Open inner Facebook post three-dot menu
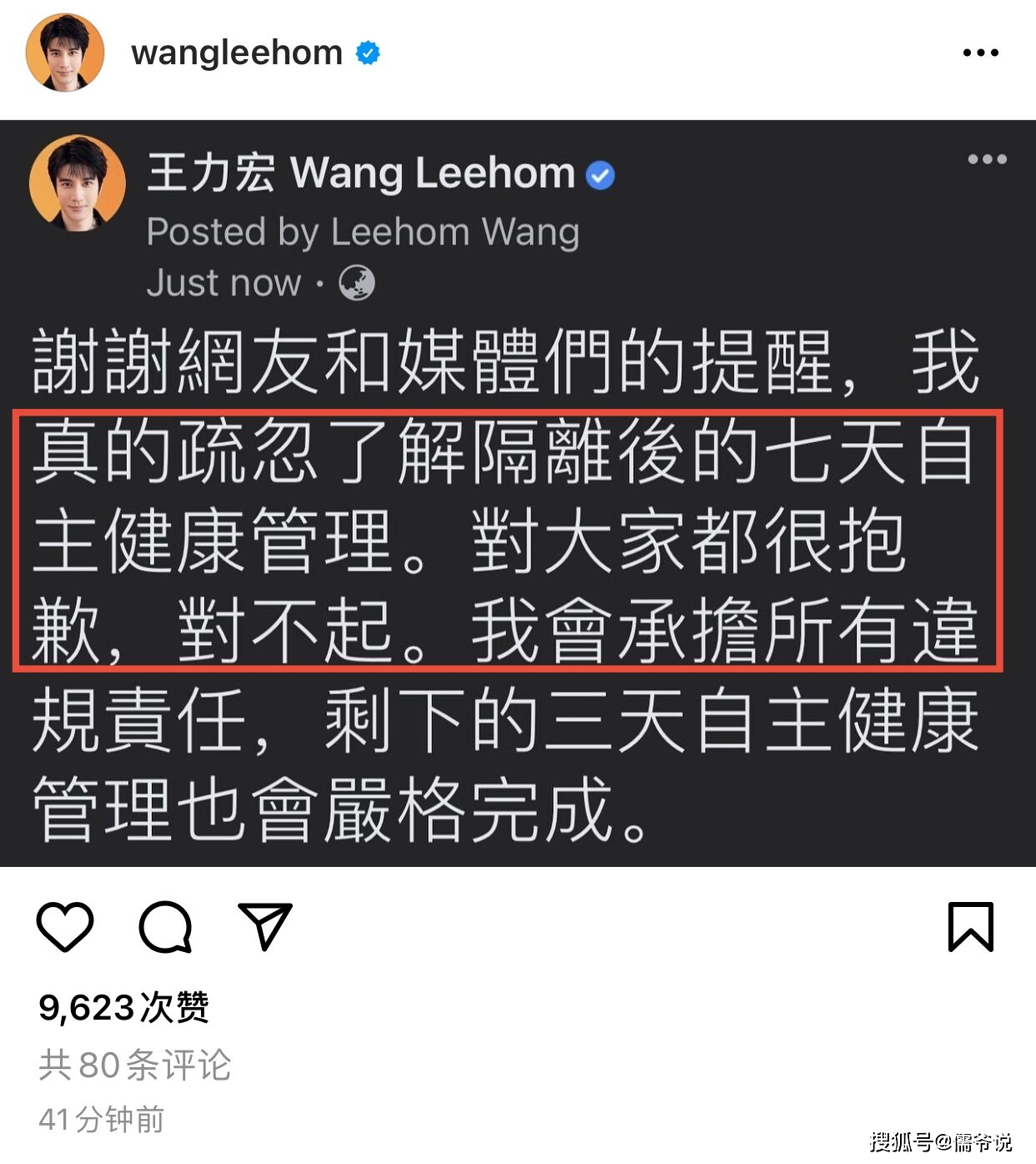Viewport: 1036px width, 1164px height. point(987,159)
